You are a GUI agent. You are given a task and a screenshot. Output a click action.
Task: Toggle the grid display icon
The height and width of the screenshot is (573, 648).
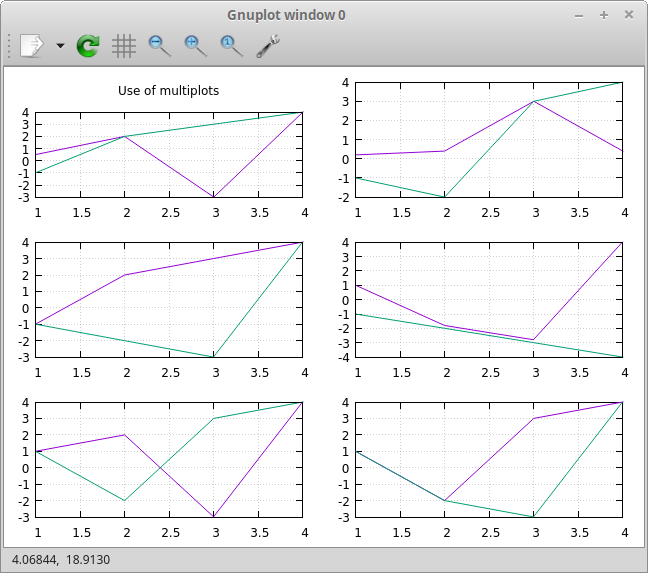coord(124,45)
